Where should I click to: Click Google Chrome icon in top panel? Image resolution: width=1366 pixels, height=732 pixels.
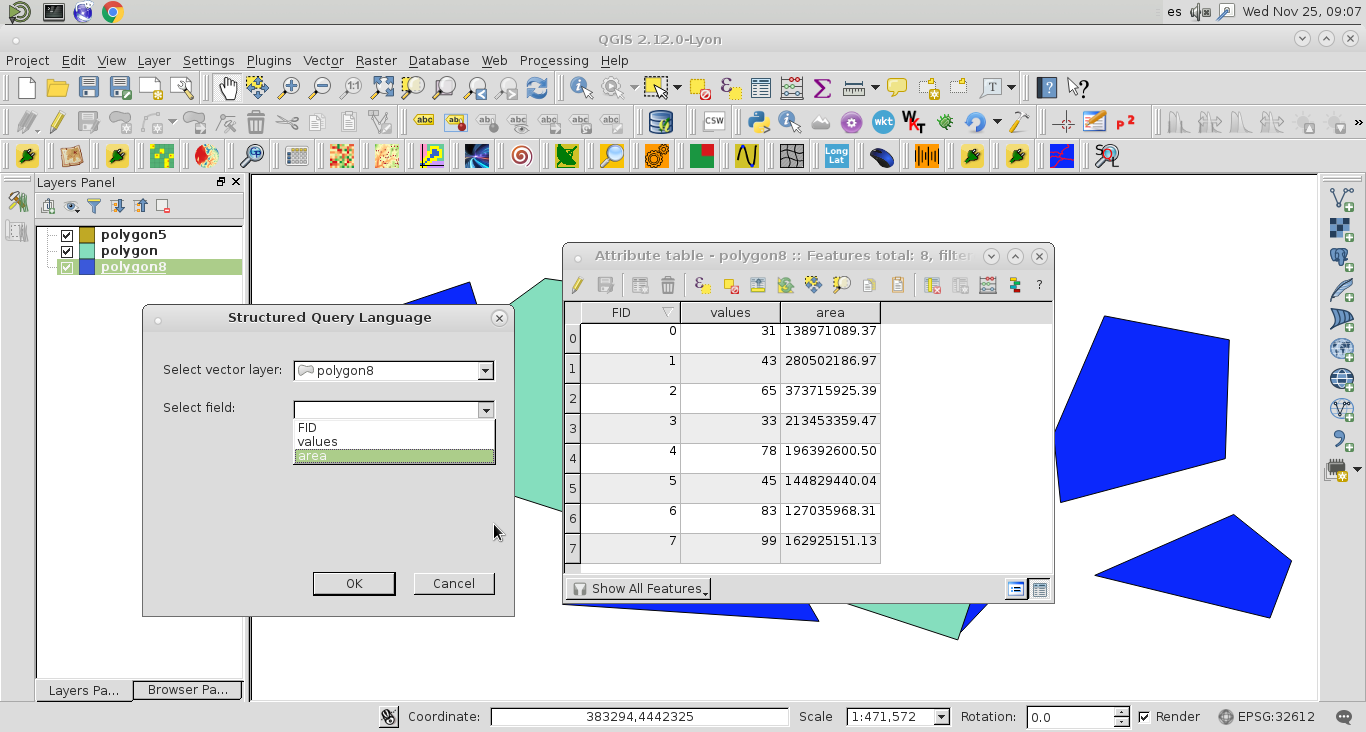(x=113, y=12)
